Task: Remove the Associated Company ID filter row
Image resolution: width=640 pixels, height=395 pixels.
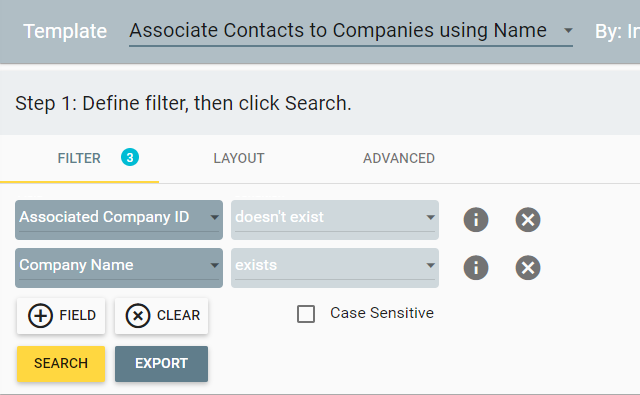Action: (x=528, y=220)
